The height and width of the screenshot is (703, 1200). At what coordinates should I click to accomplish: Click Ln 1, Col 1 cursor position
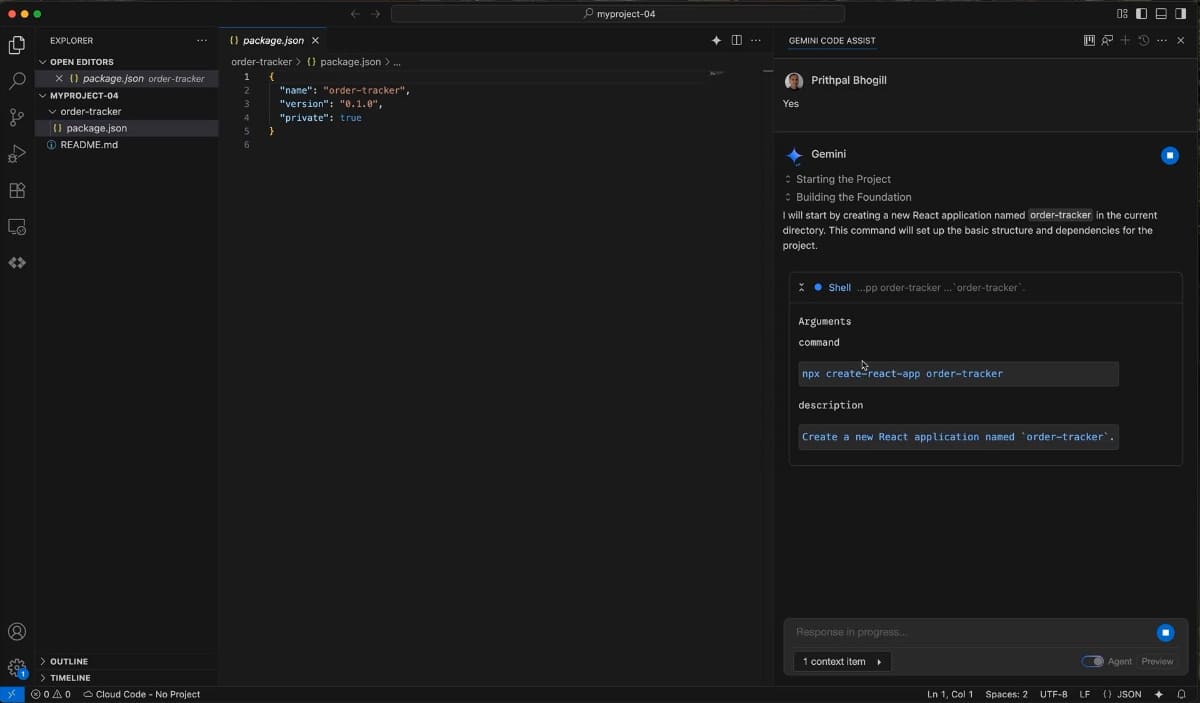click(950, 694)
